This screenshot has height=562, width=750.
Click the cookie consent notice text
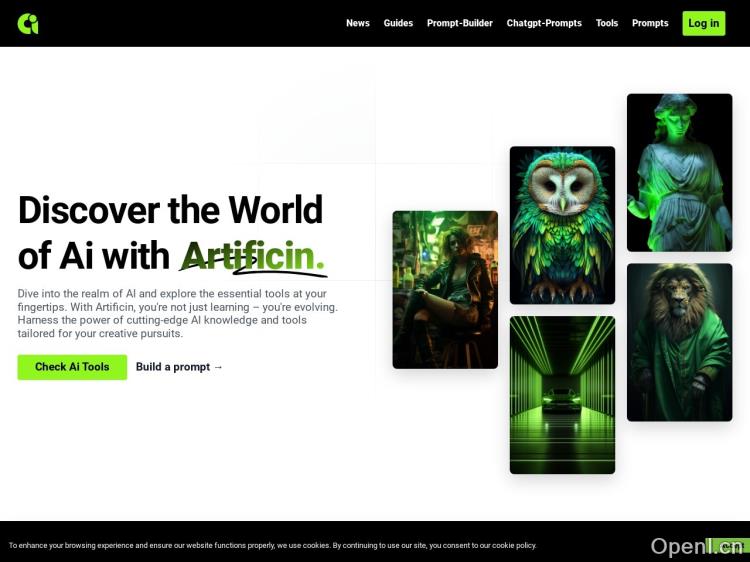pos(272,546)
